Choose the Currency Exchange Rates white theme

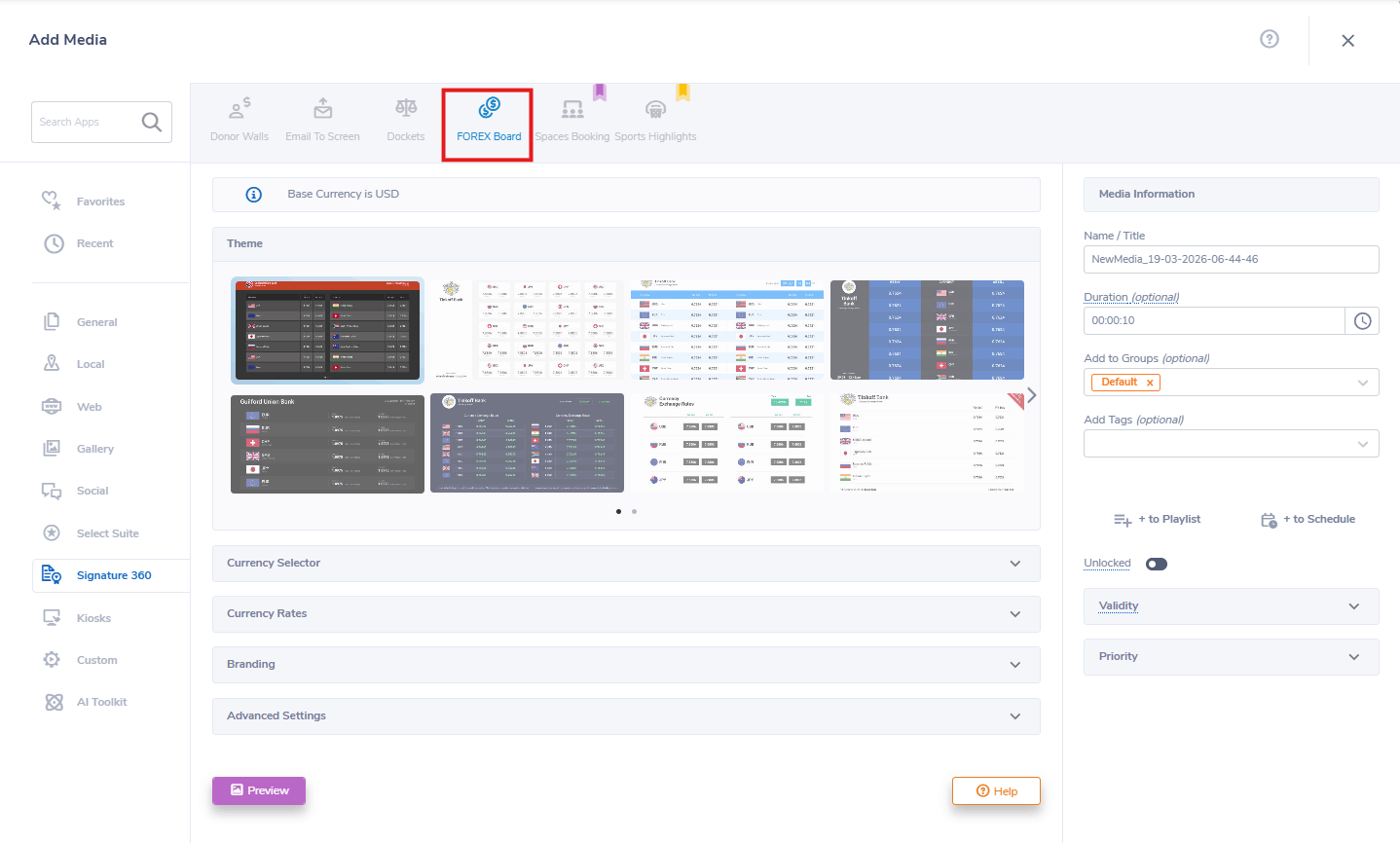click(727, 443)
